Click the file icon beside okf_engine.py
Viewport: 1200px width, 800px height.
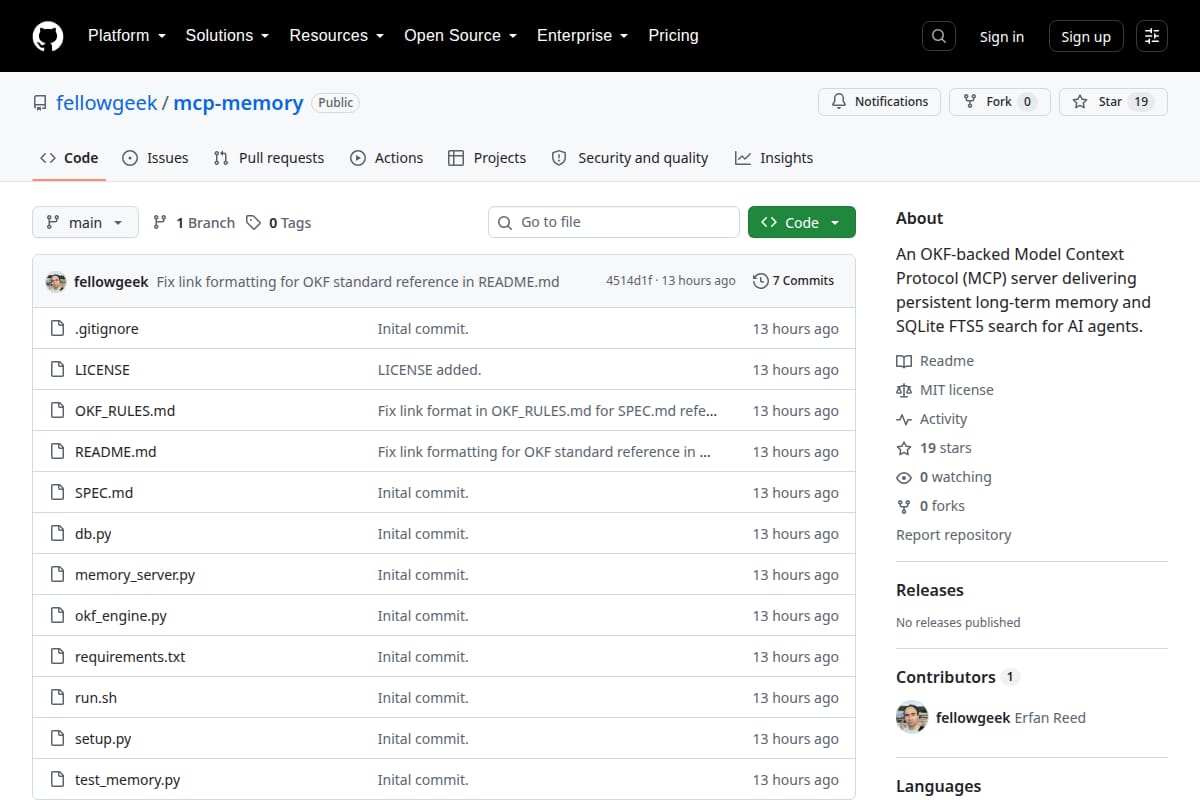point(57,616)
